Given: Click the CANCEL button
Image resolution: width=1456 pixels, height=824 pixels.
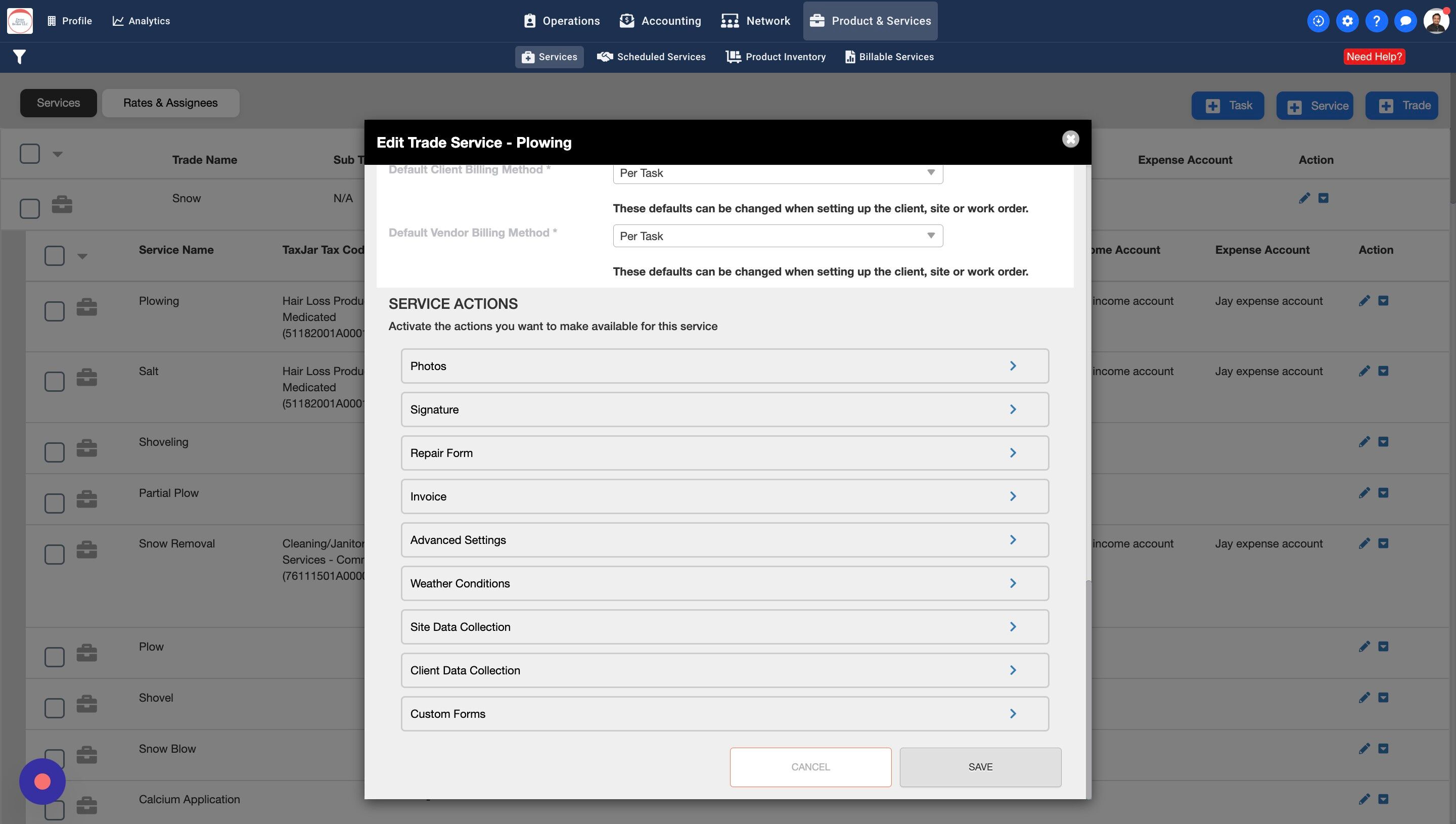Looking at the screenshot, I should click(x=810, y=767).
